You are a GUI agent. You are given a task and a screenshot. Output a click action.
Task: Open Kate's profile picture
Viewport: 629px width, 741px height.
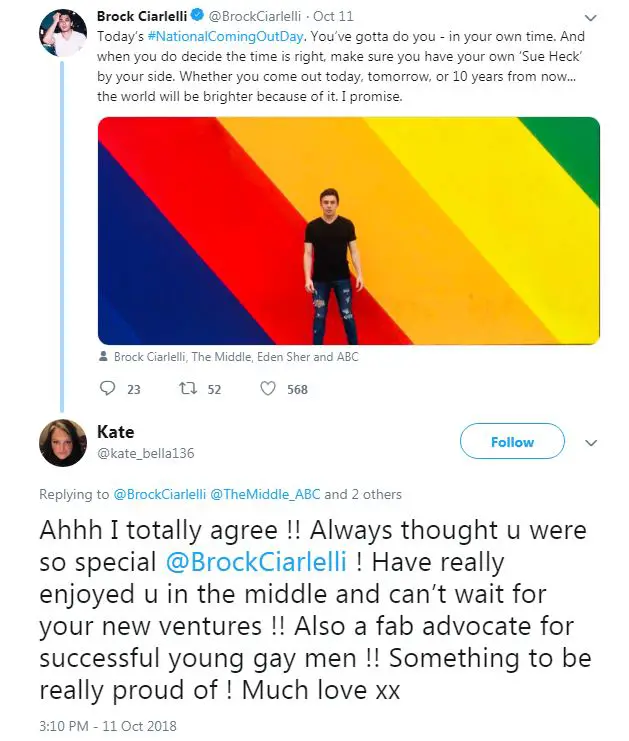tap(63, 443)
